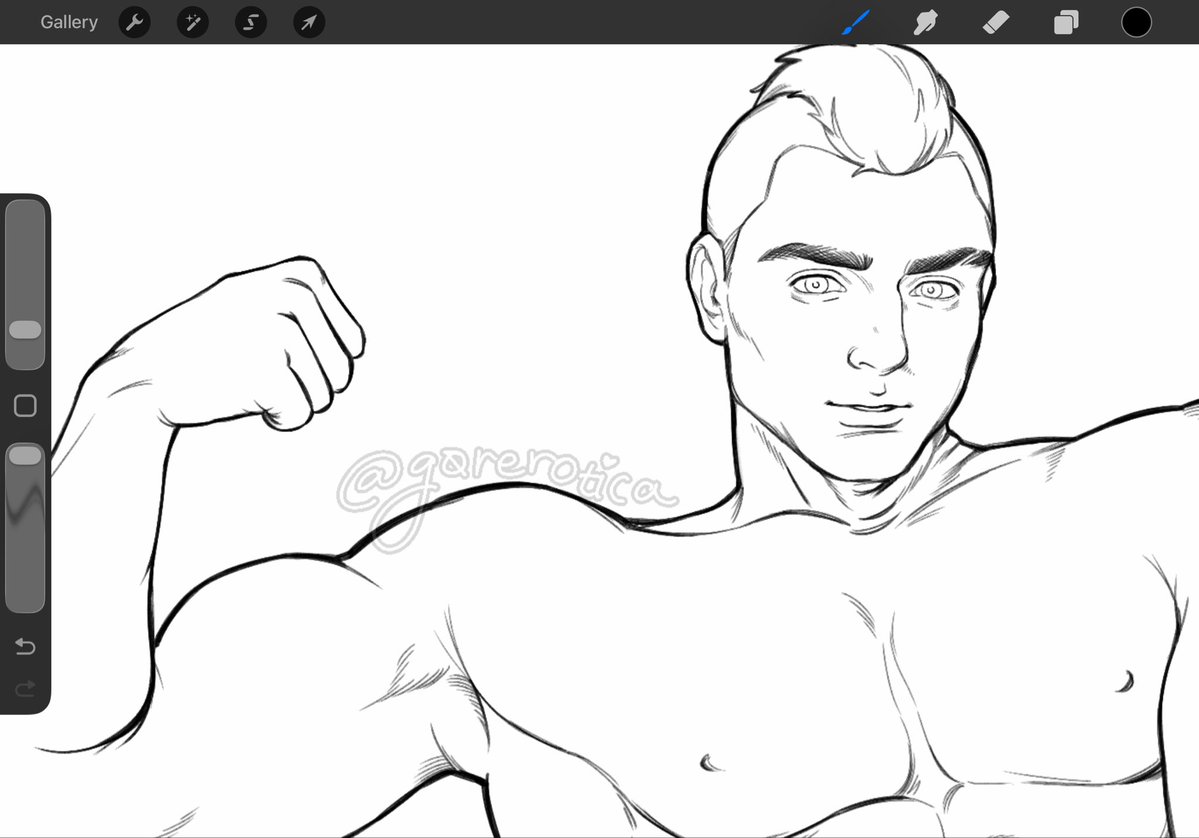Tap the square modify button on sidebar

tap(25, 405)
